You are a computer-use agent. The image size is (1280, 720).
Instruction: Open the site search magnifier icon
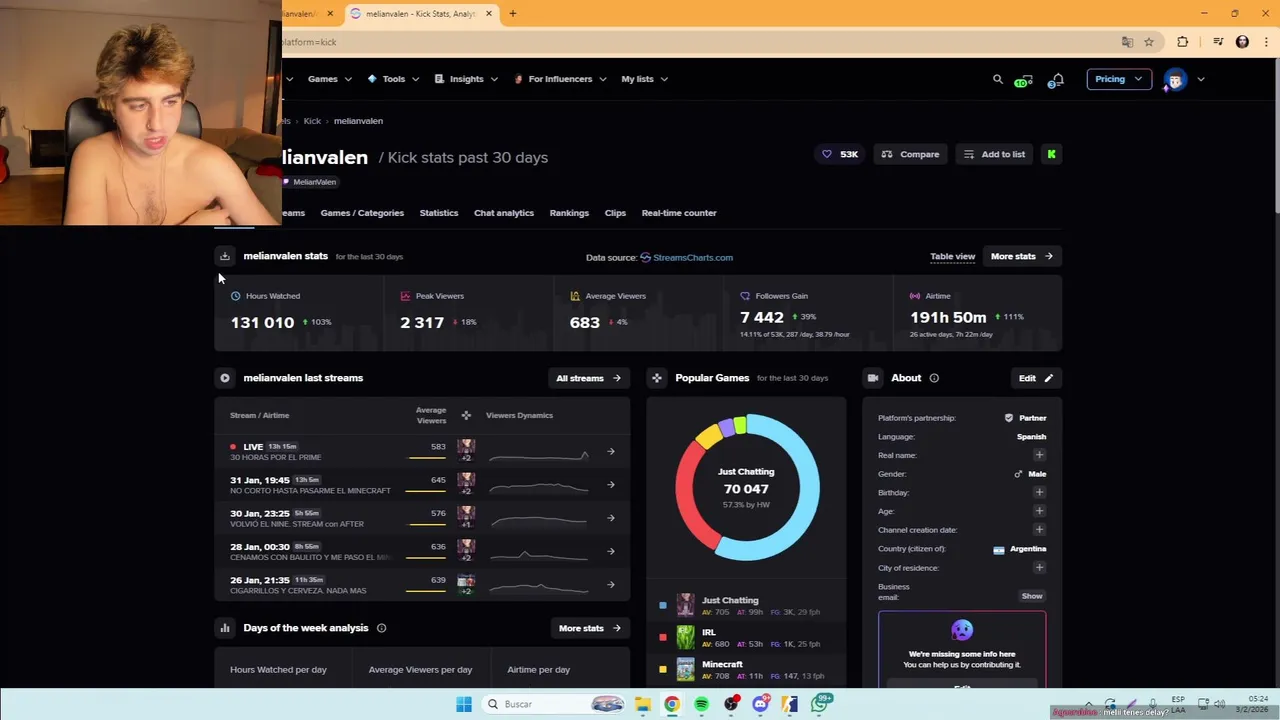pyautogui.click(x=997, y=79)
